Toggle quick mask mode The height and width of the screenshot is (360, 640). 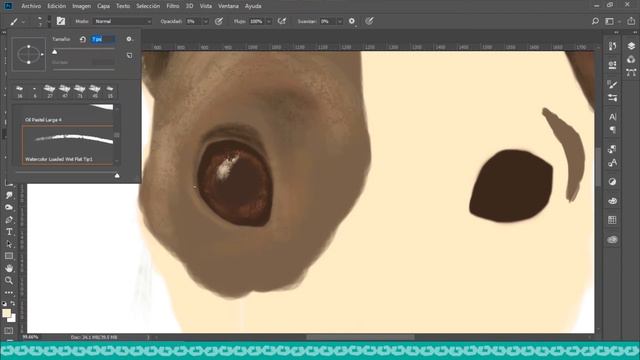[9, 331]
